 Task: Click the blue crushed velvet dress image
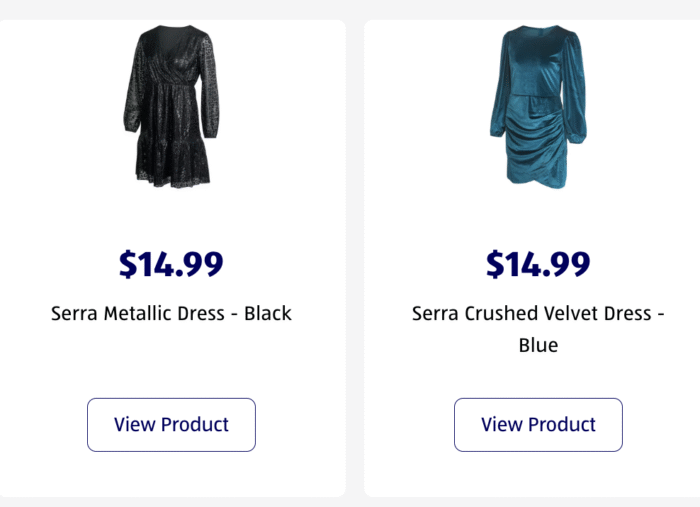pos(538,108)
